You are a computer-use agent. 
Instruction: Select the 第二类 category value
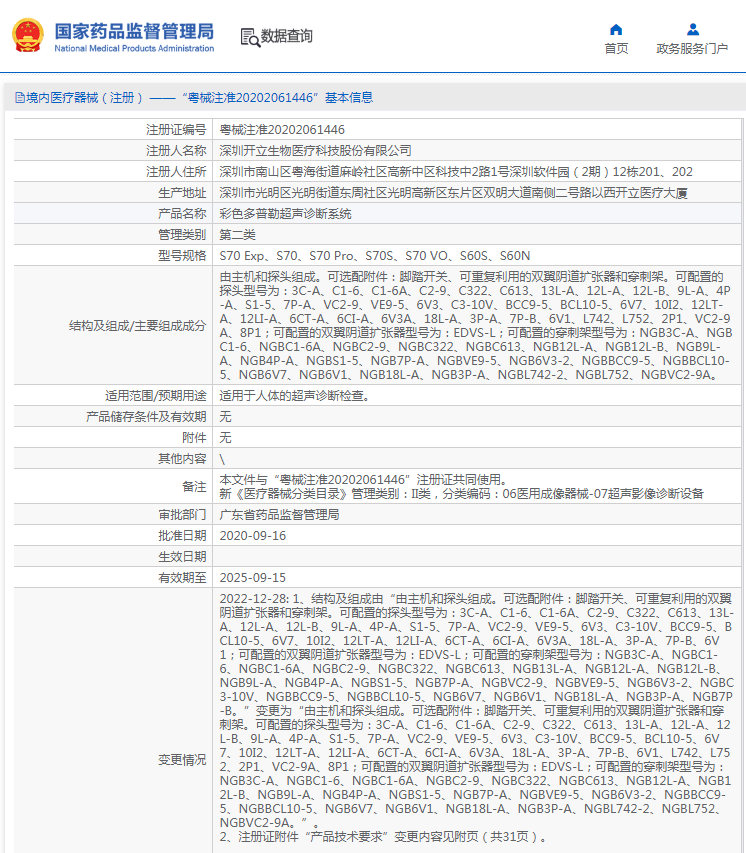point(237,235)
